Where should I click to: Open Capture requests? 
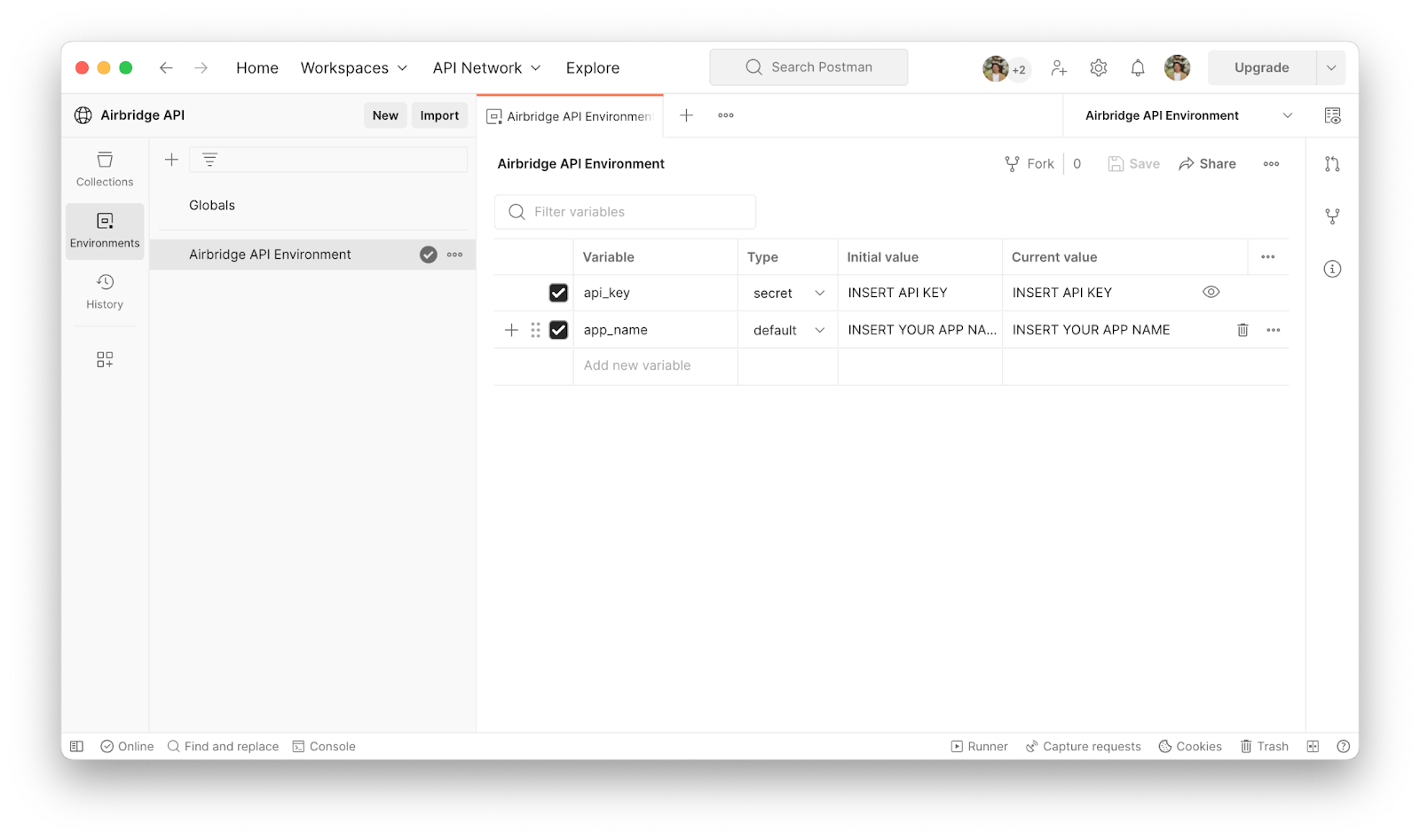(1083, 747)
